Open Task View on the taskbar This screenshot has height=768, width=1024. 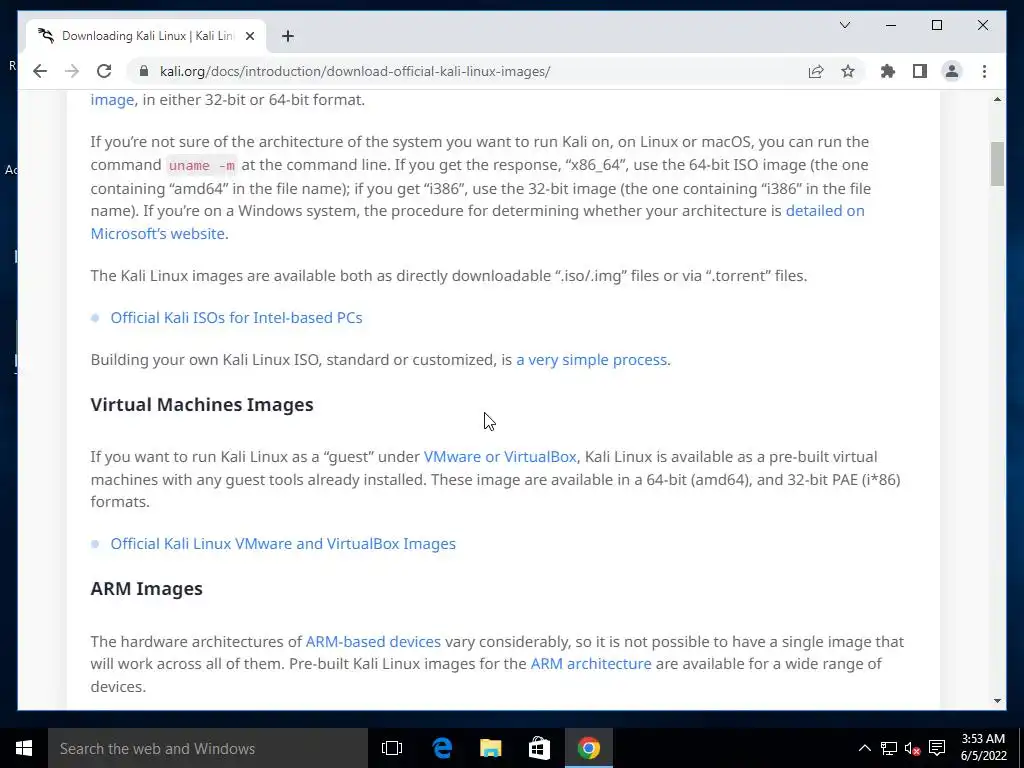pos(392,748)
